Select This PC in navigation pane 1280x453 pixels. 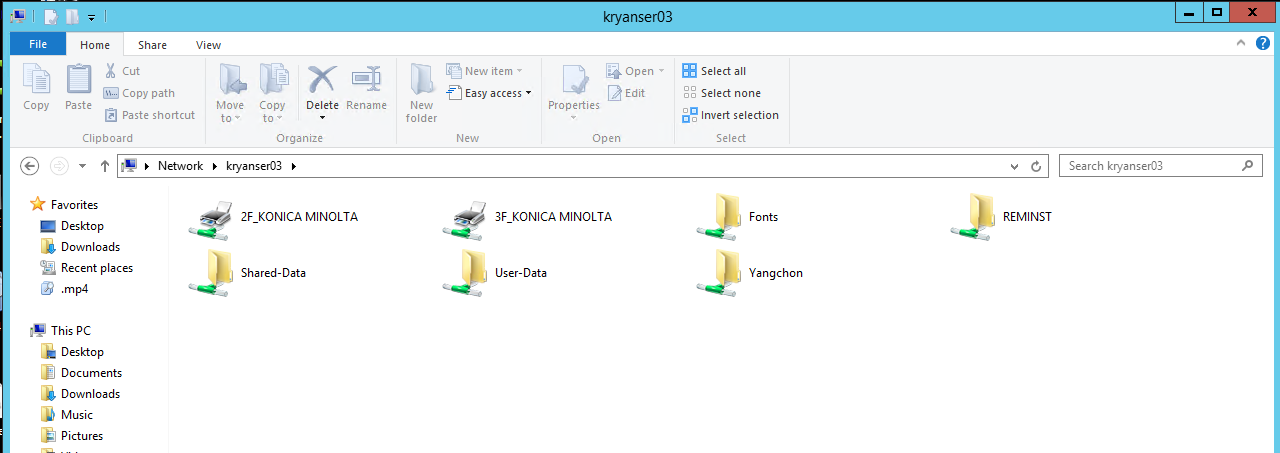61,331
